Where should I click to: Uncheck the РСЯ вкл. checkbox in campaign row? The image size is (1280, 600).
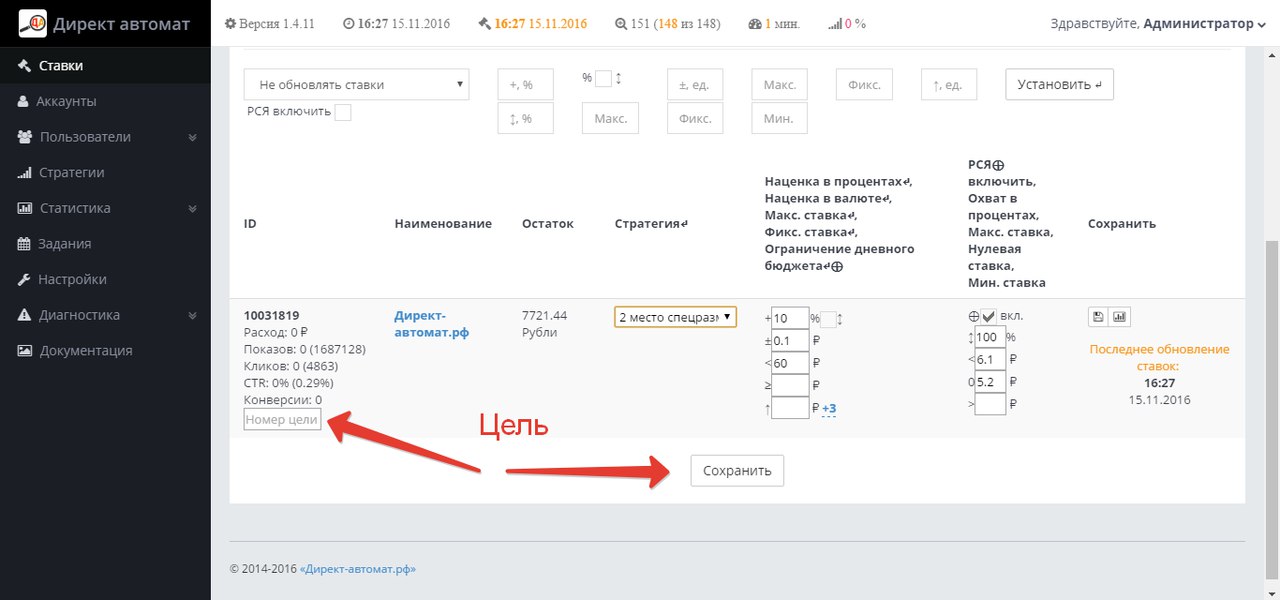988,316
